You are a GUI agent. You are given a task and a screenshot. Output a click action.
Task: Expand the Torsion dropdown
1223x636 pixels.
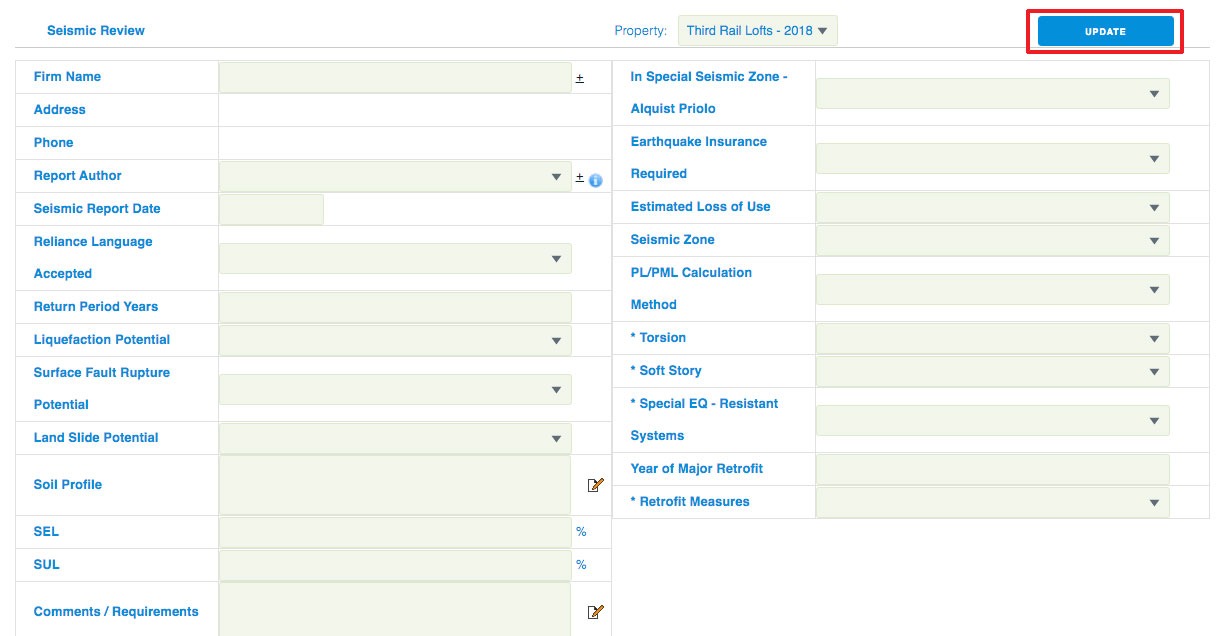coord(993,338)
